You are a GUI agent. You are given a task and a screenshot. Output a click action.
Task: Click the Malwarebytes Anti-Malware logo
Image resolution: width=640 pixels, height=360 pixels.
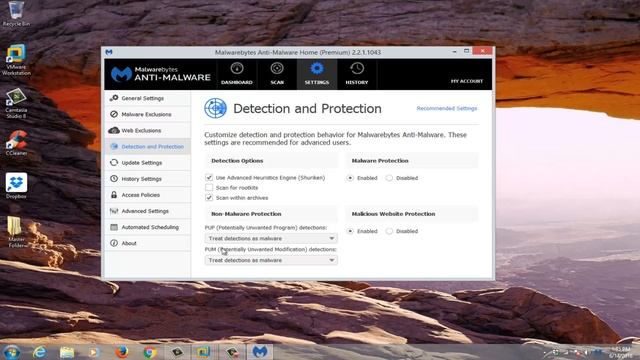161,74
